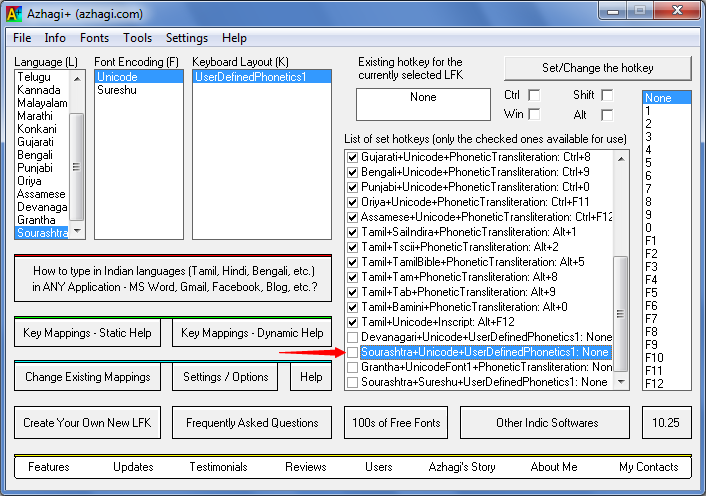Image resolution: width=706 pixels, height=496 pixels.
Task: Open the About Me link
Action: [x=554, y=467]
